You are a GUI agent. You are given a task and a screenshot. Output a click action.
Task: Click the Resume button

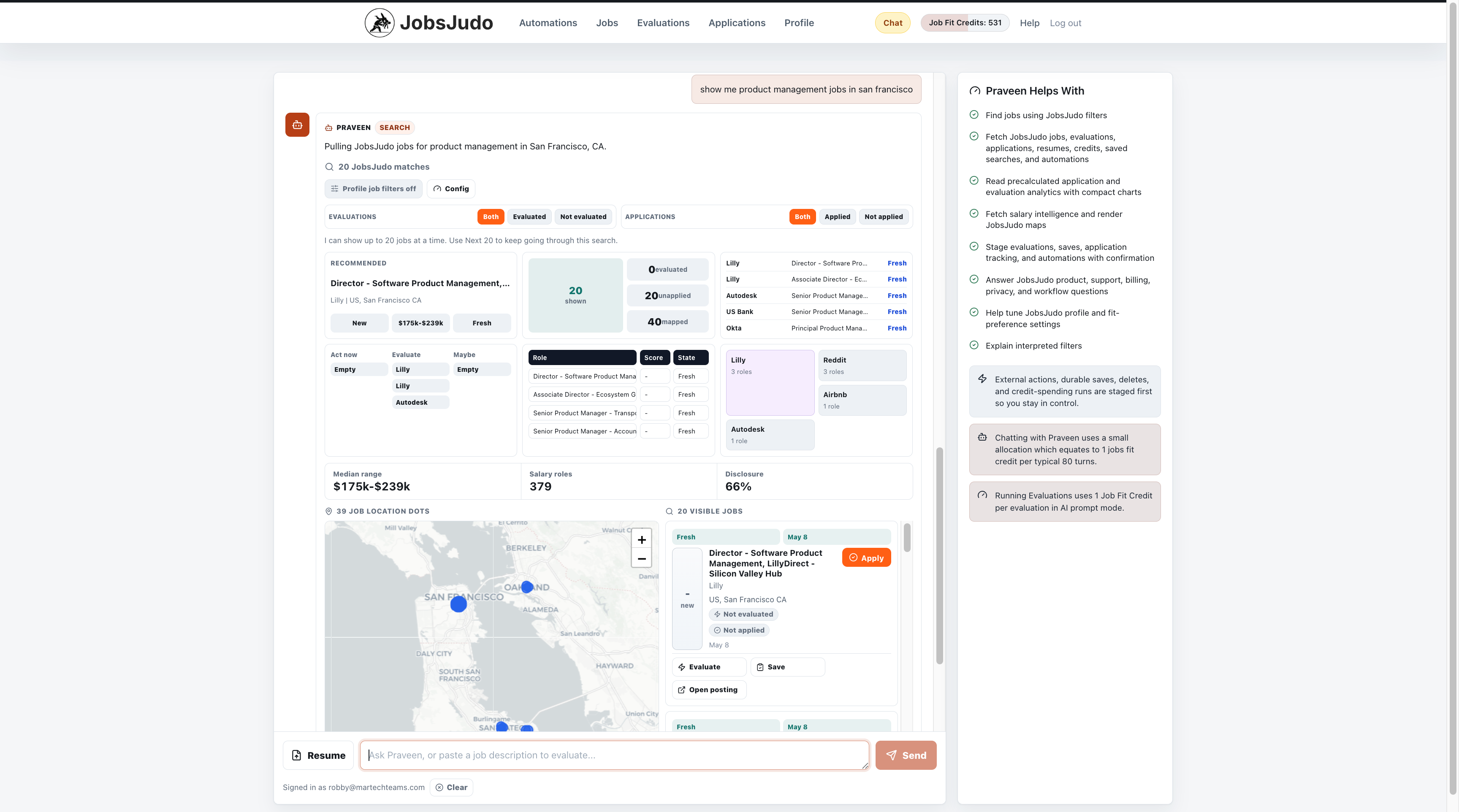(318, 755)
